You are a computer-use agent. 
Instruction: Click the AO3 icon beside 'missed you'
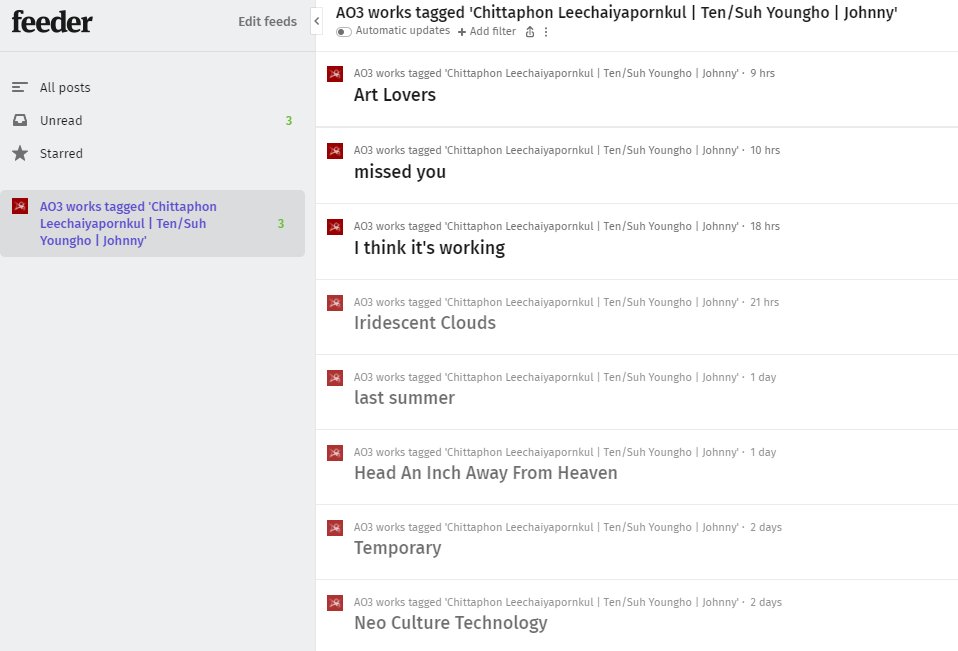(335, 151)
